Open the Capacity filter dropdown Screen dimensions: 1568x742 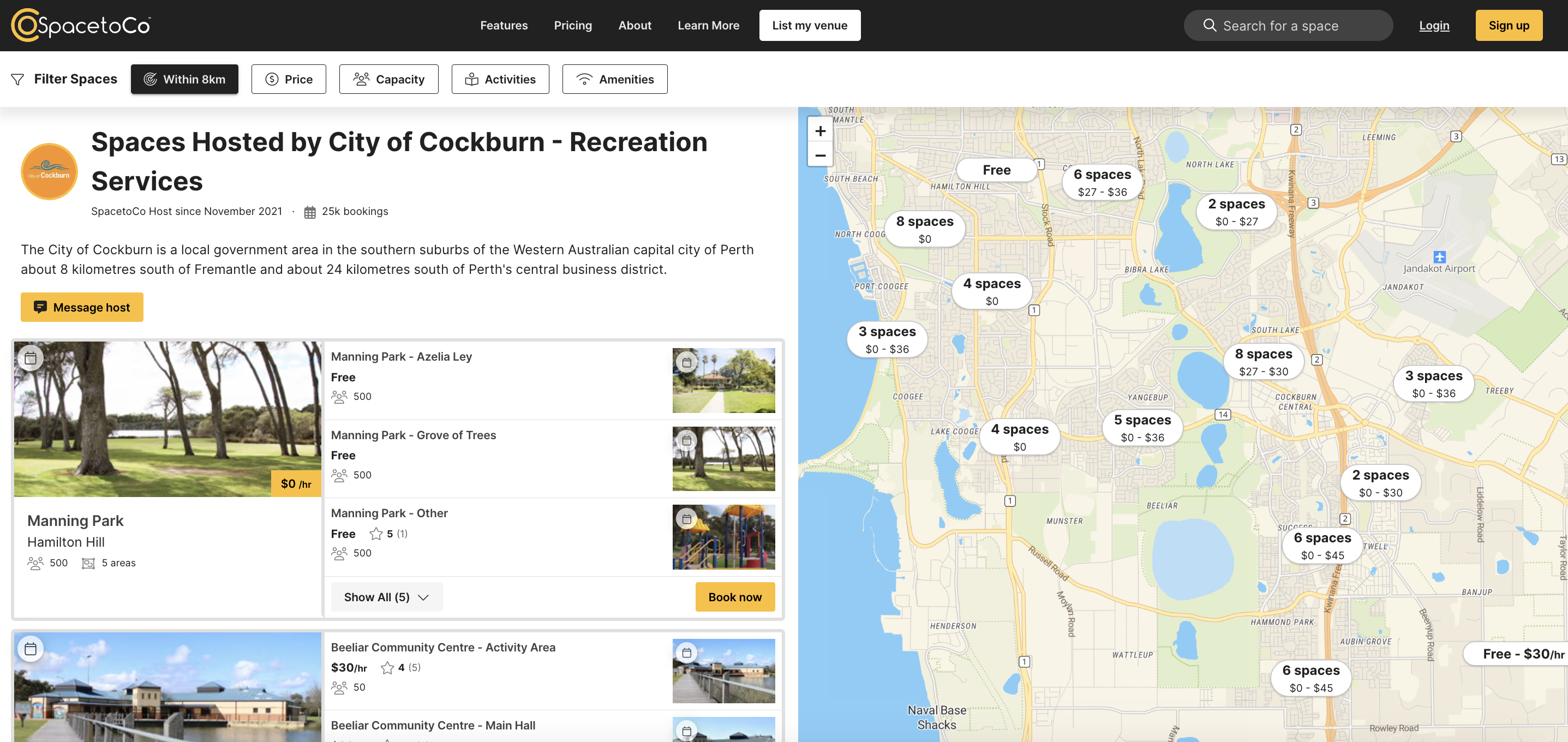[388, 79]
